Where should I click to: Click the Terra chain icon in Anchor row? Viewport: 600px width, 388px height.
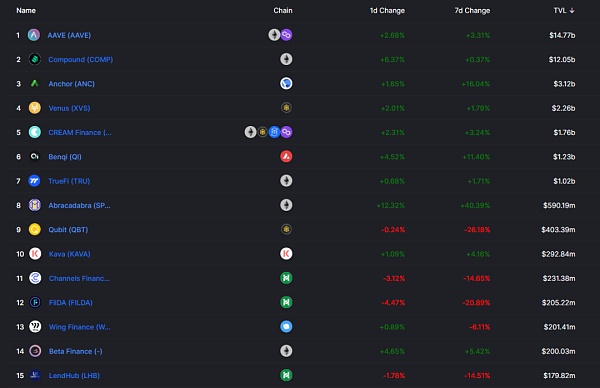286,83
